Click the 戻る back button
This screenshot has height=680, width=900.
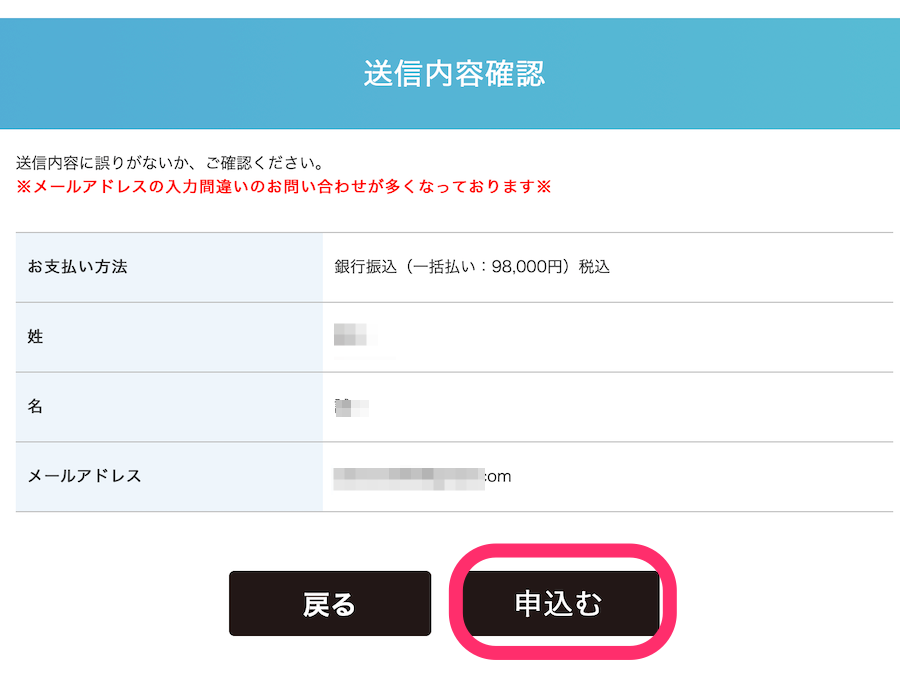[329, 604]
